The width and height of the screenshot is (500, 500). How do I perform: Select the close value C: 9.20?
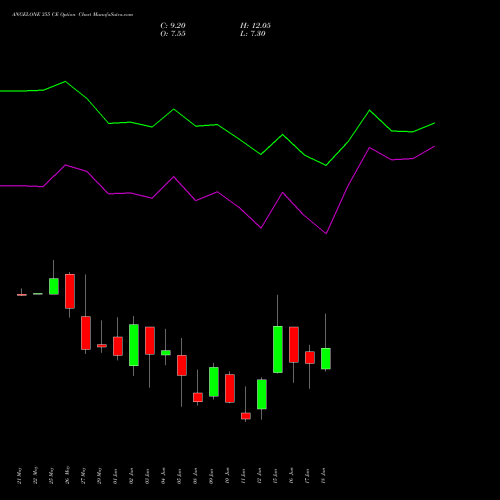point(173,26)
